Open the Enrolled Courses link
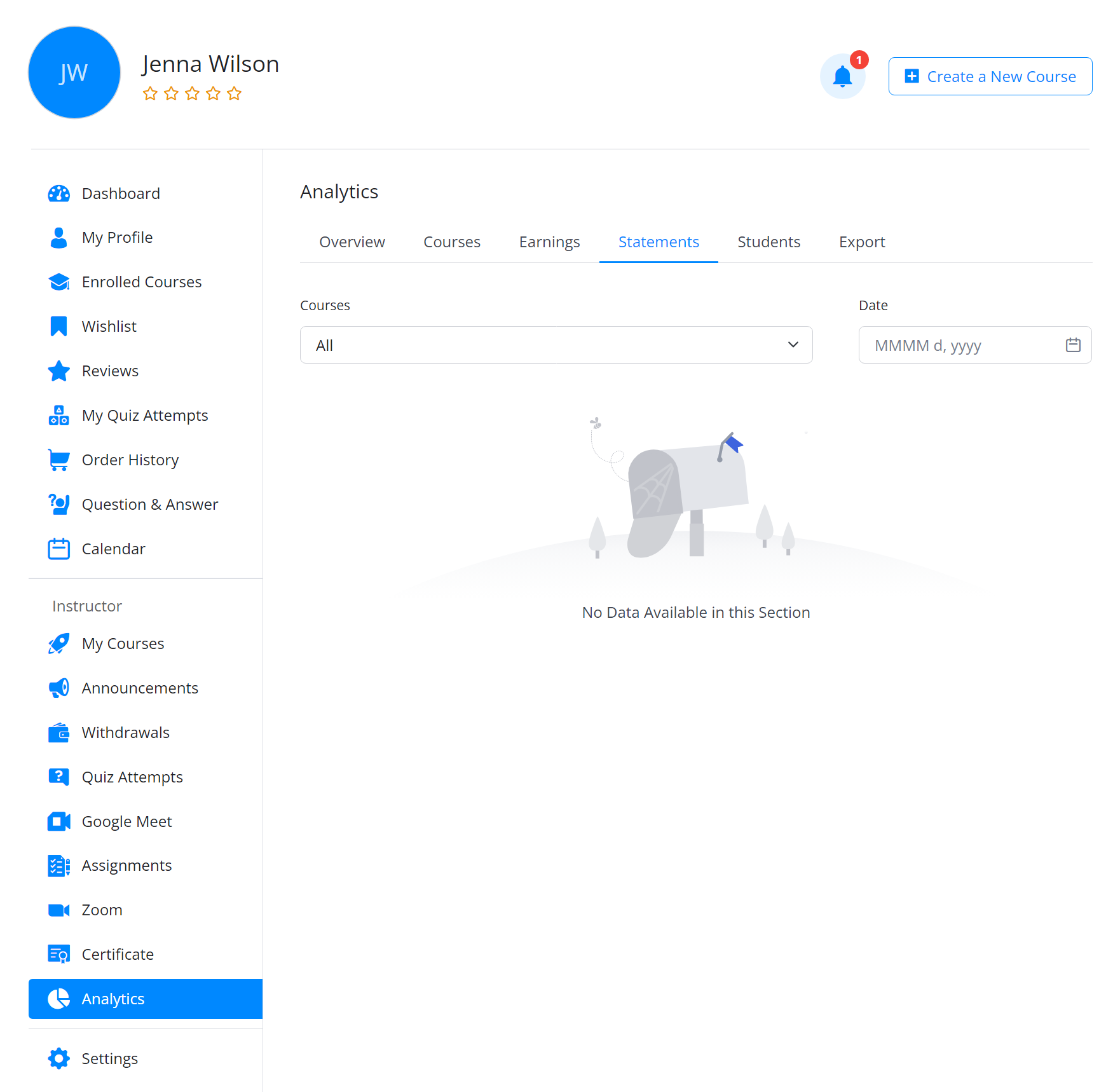Viewport: 1120px width, 1092px height. click(x=141, y=282)
